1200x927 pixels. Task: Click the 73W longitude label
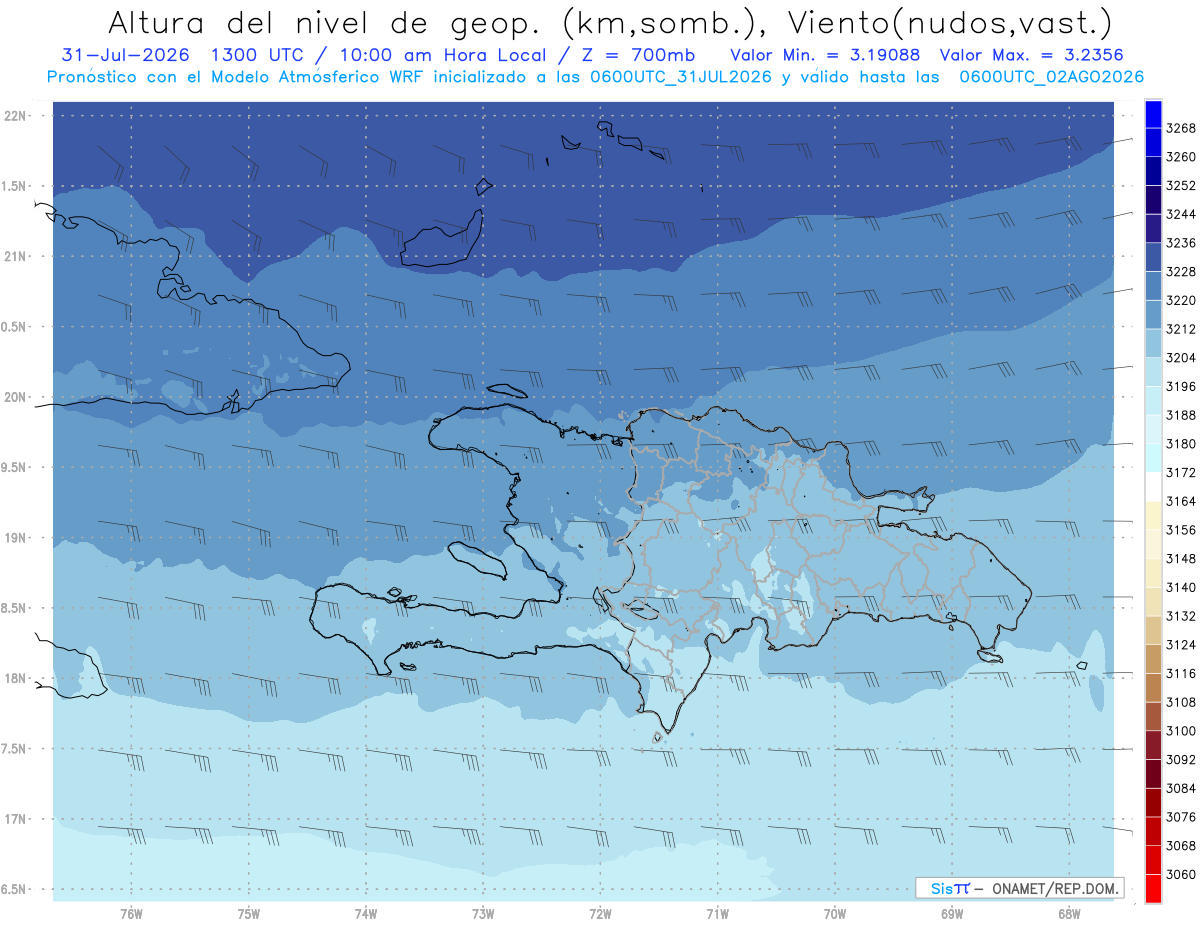pos(483,913)
